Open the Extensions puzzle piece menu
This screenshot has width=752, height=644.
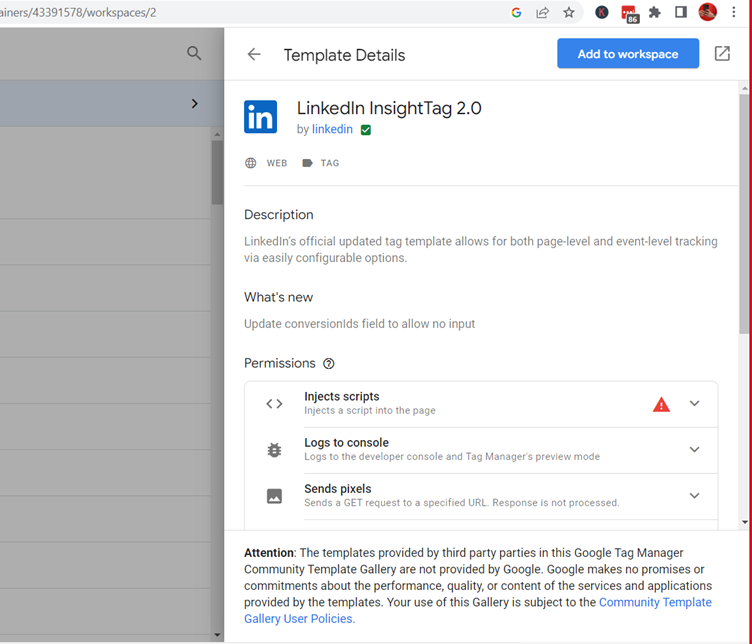[x=655, y=12]
